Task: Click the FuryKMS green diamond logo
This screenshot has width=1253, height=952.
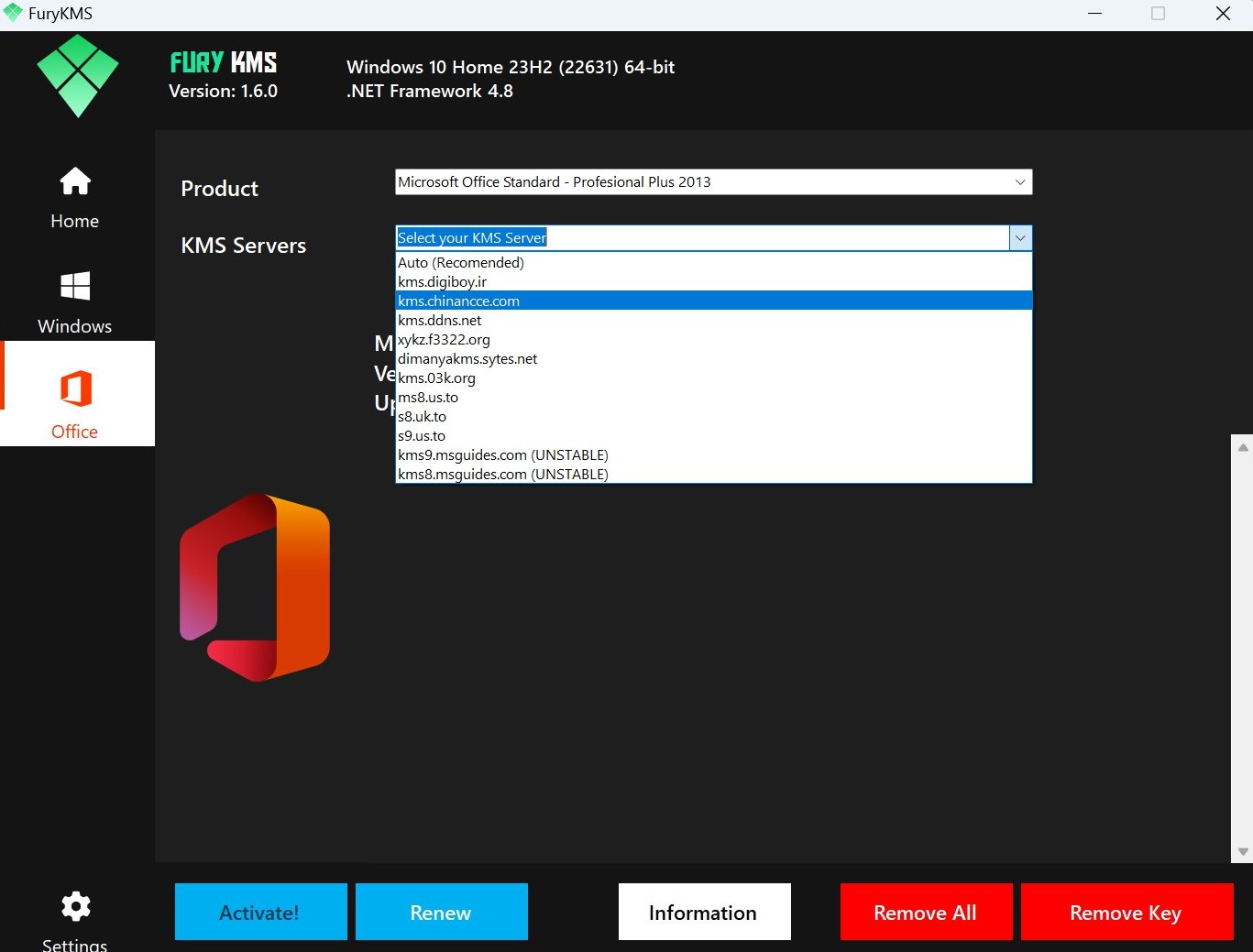Action: (78, 76)
